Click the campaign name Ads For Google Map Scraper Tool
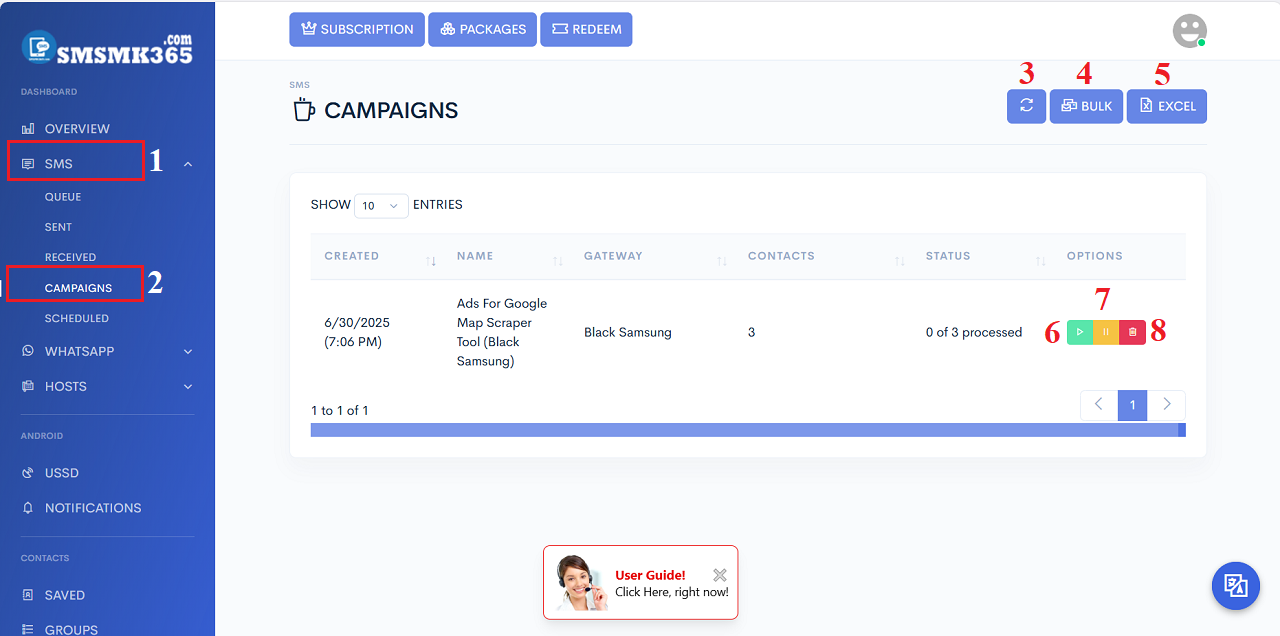Screen dimensions: 1280x636 coord(502,332)
